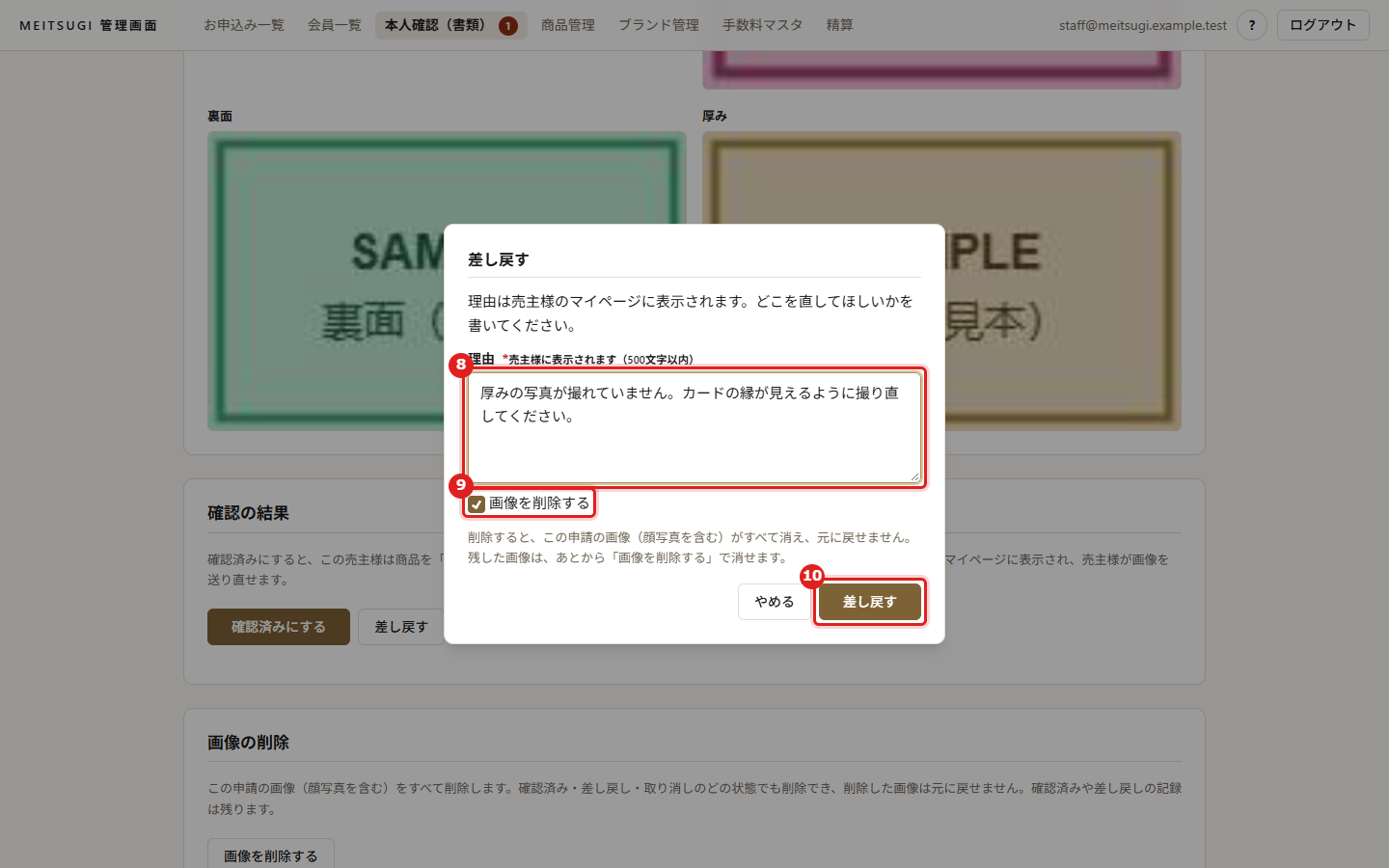This screenshot has height=868, width=1389.
Task: Open the 裏面 sample image thumbnail
Action: [447, 281]
